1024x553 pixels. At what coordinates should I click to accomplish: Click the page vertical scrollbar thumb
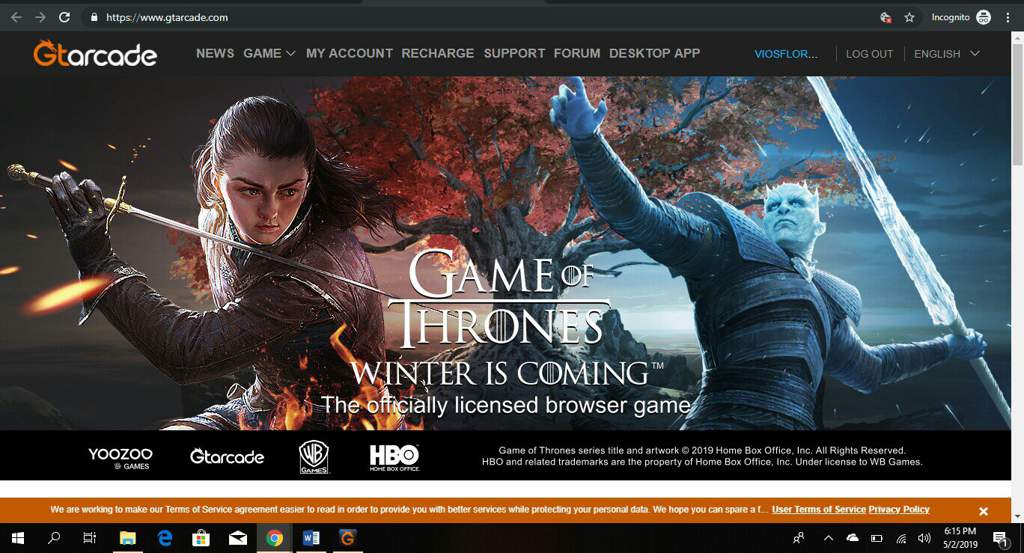(1017, 104)
